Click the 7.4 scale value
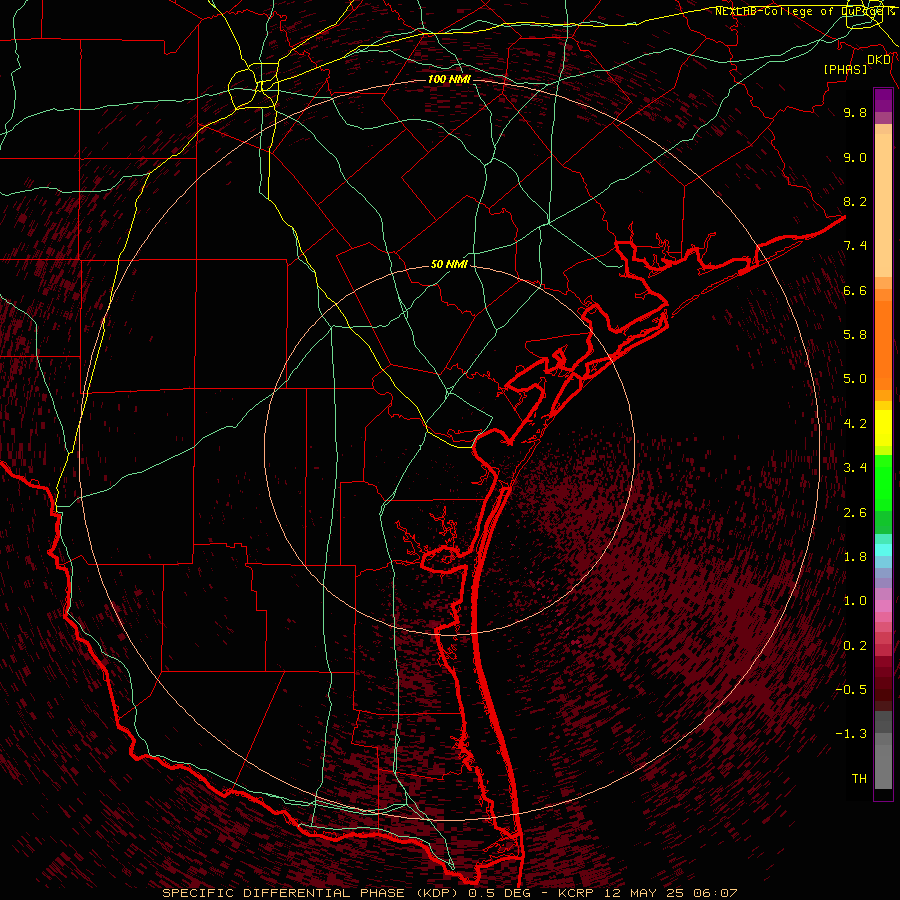900x900 pixels. pos(855,246)
